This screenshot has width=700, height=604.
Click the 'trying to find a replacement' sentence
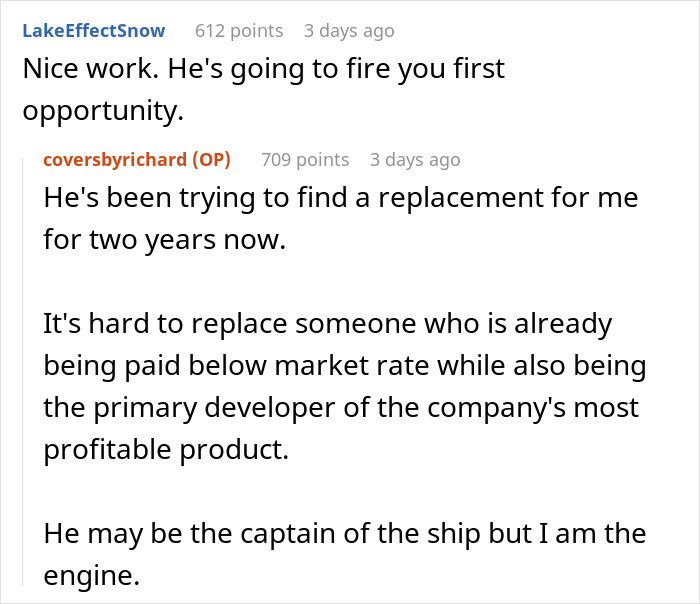(340, 197)
